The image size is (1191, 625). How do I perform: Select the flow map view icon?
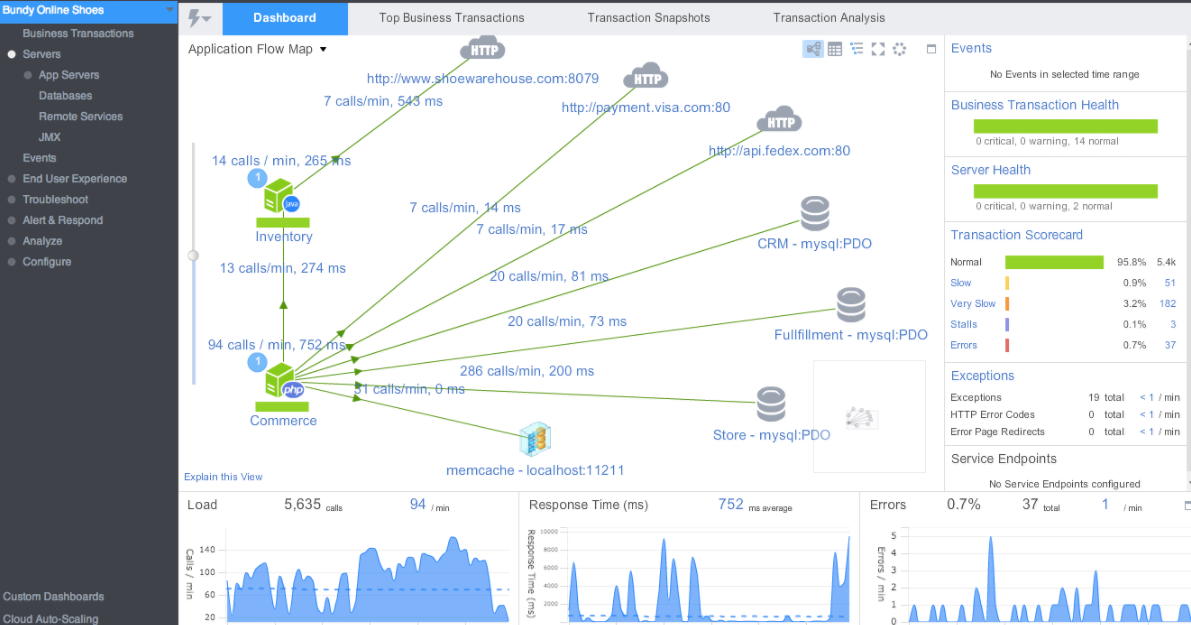(813, 49)
